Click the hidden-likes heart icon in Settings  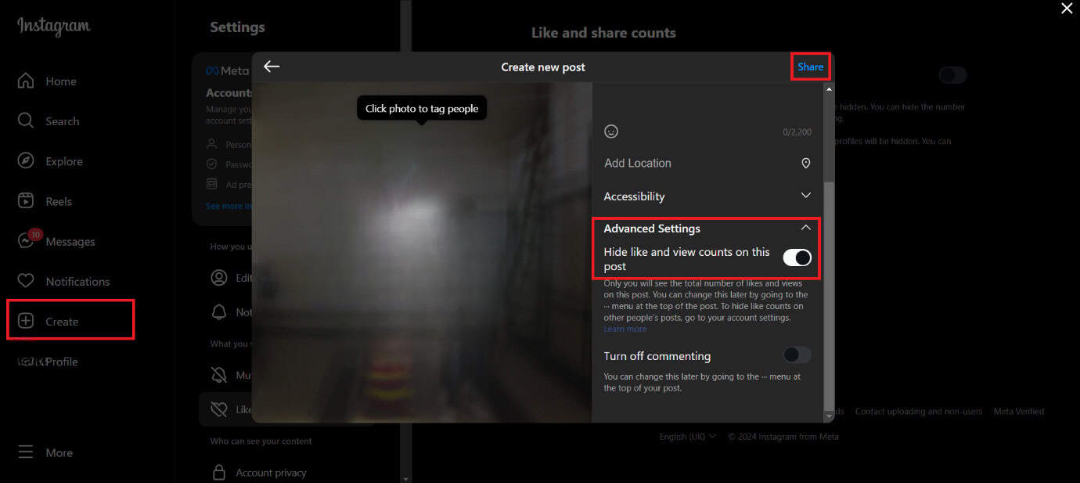219,409
